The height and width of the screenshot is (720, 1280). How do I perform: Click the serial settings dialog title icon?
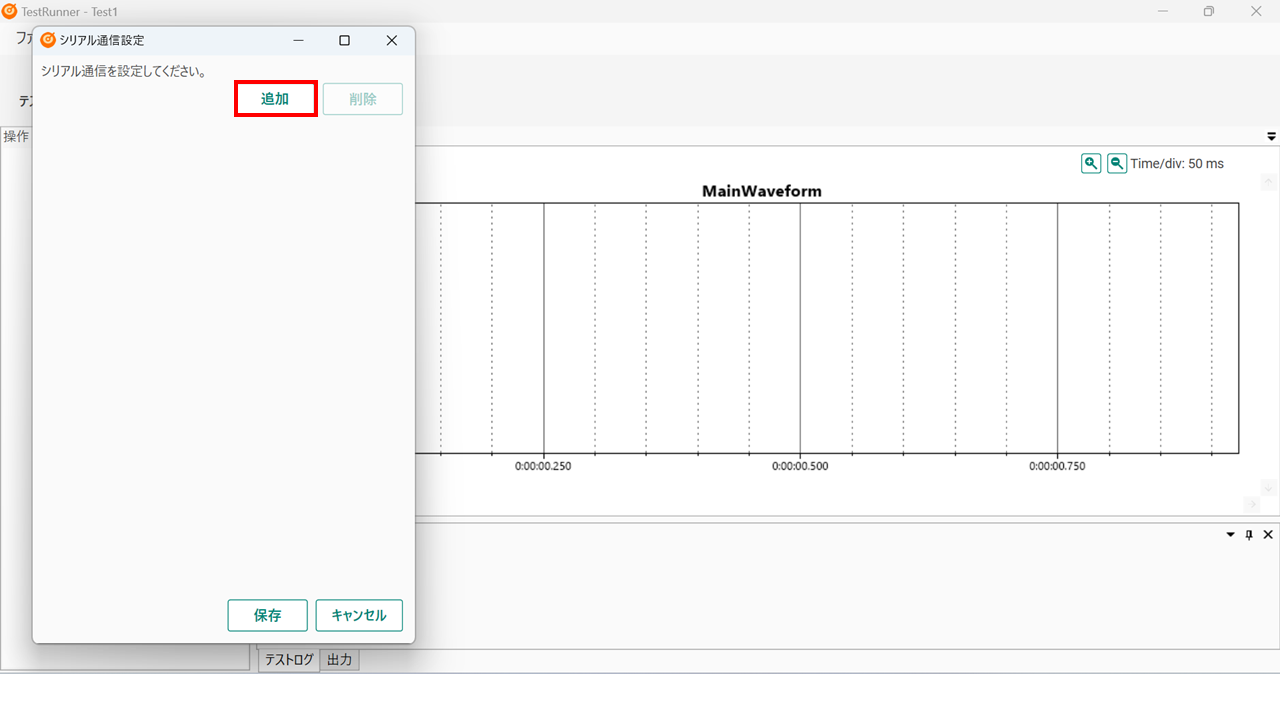(x=48, y=40)
